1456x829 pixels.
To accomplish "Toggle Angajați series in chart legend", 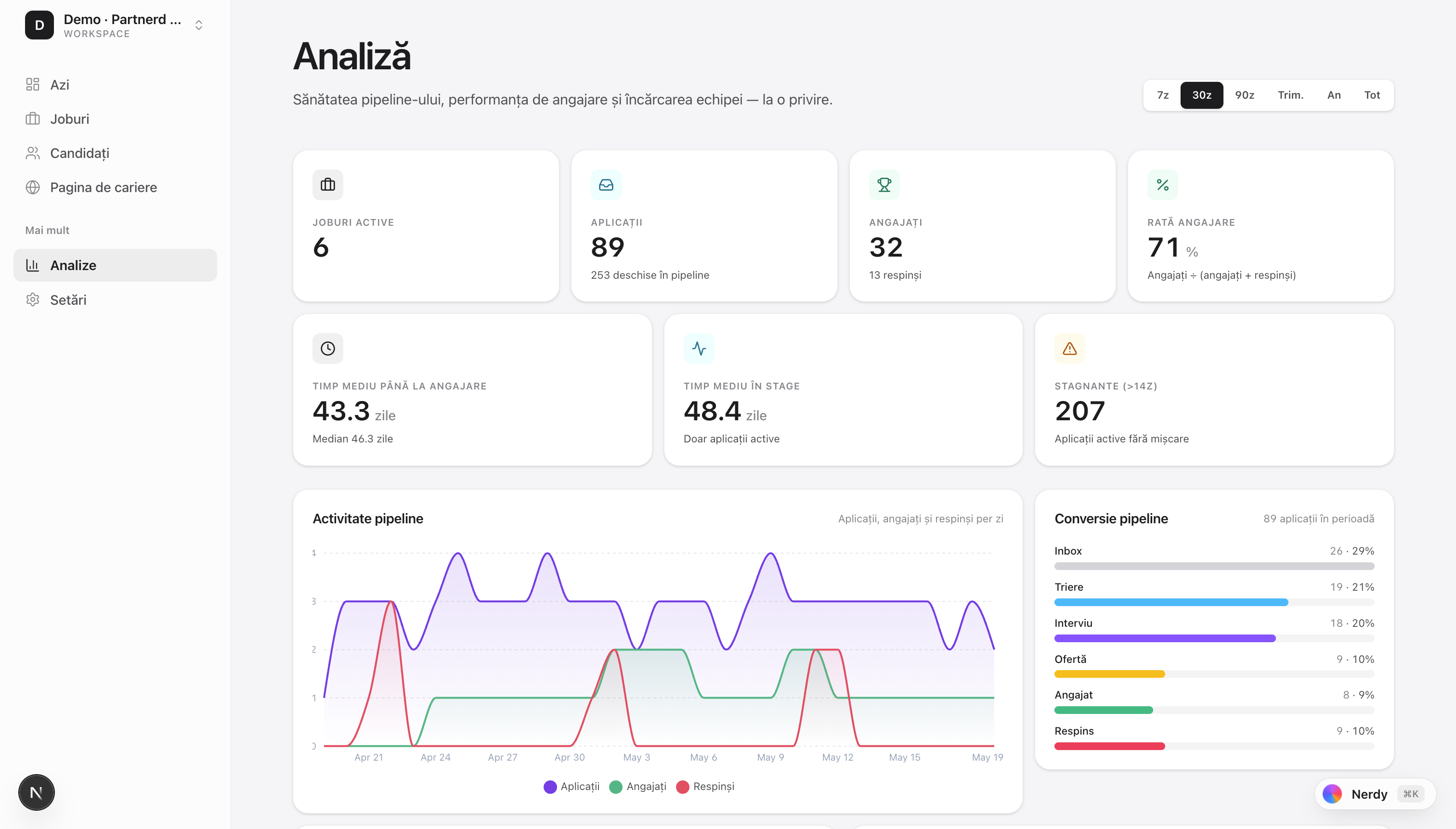I will click(x=638, y=786).
